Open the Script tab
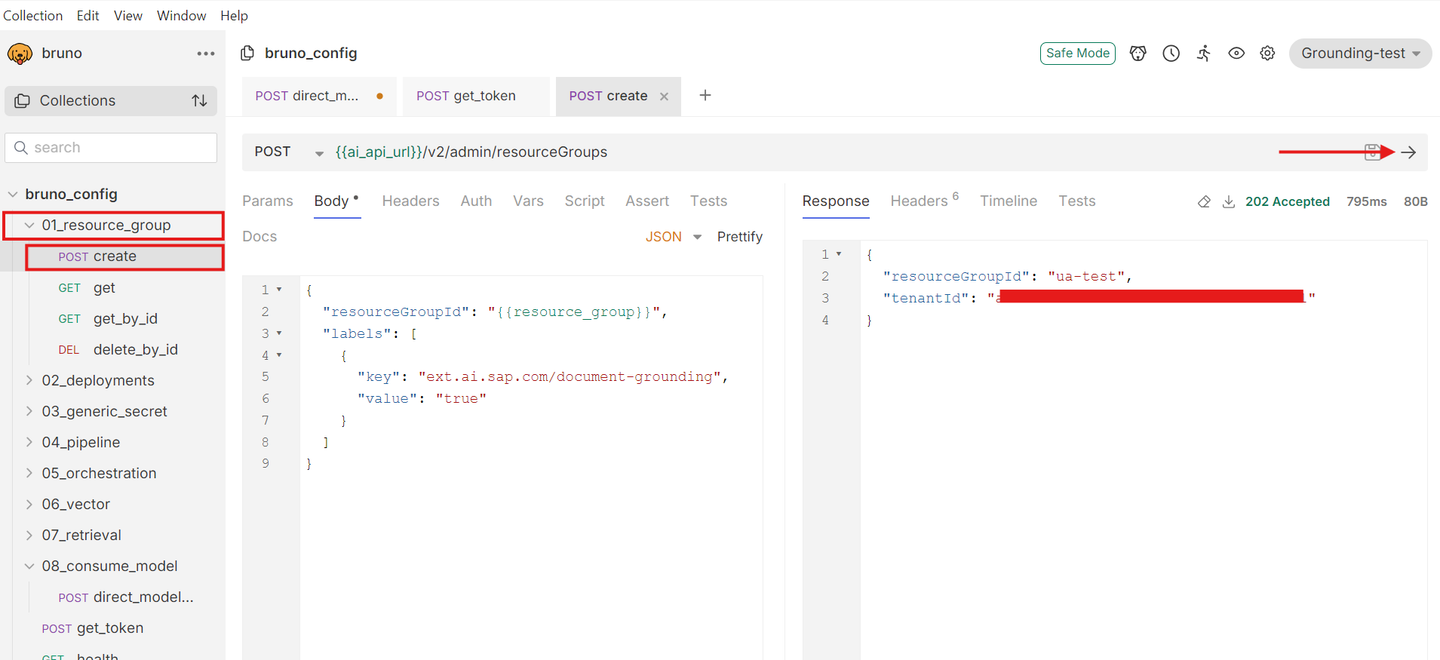 click(x=585, y=201)
